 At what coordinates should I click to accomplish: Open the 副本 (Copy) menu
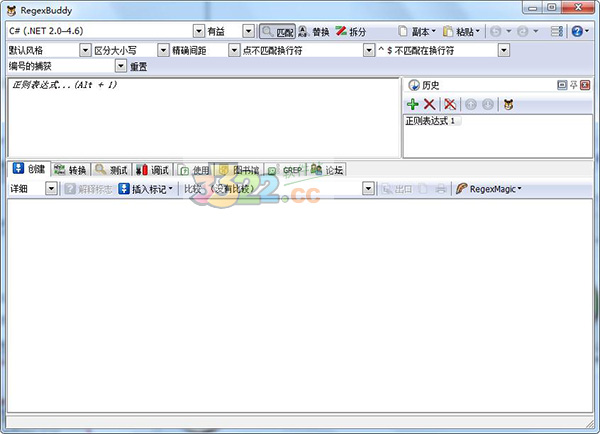coord(417,31)
